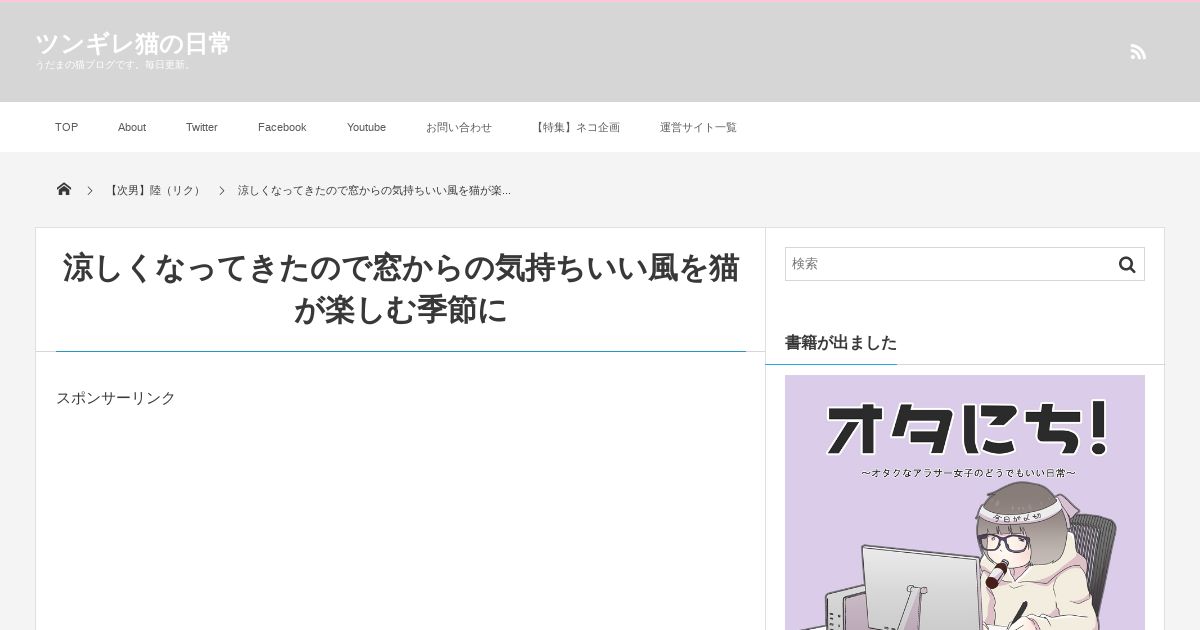This screenshot has height=630, width=1200.
Task: Click site title ツンギレ猫の日常
Action: tap(133, 44)
